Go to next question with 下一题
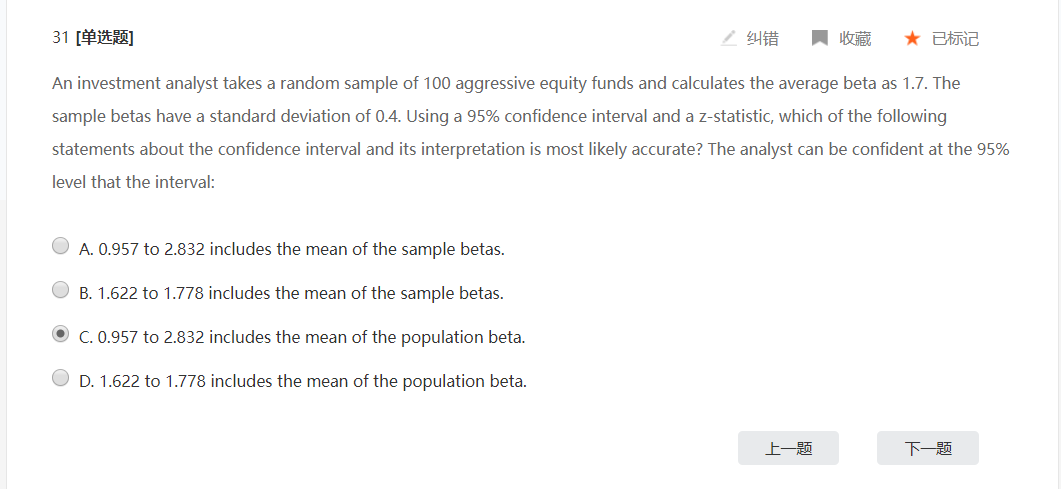The image size is (1061, 489). 927,449
